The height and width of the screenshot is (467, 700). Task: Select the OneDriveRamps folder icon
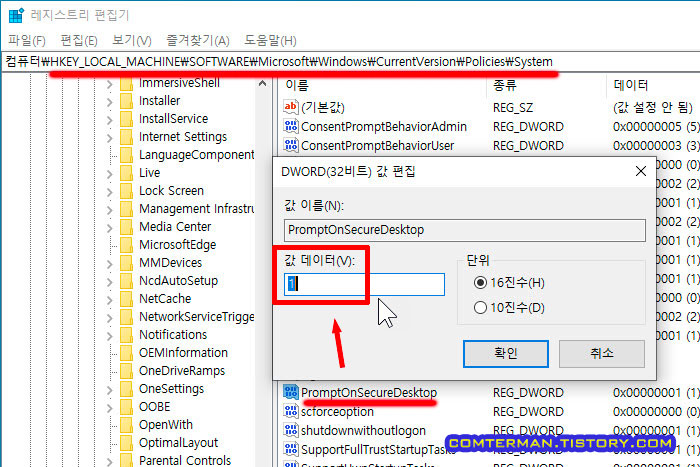(x=126, y=371)
